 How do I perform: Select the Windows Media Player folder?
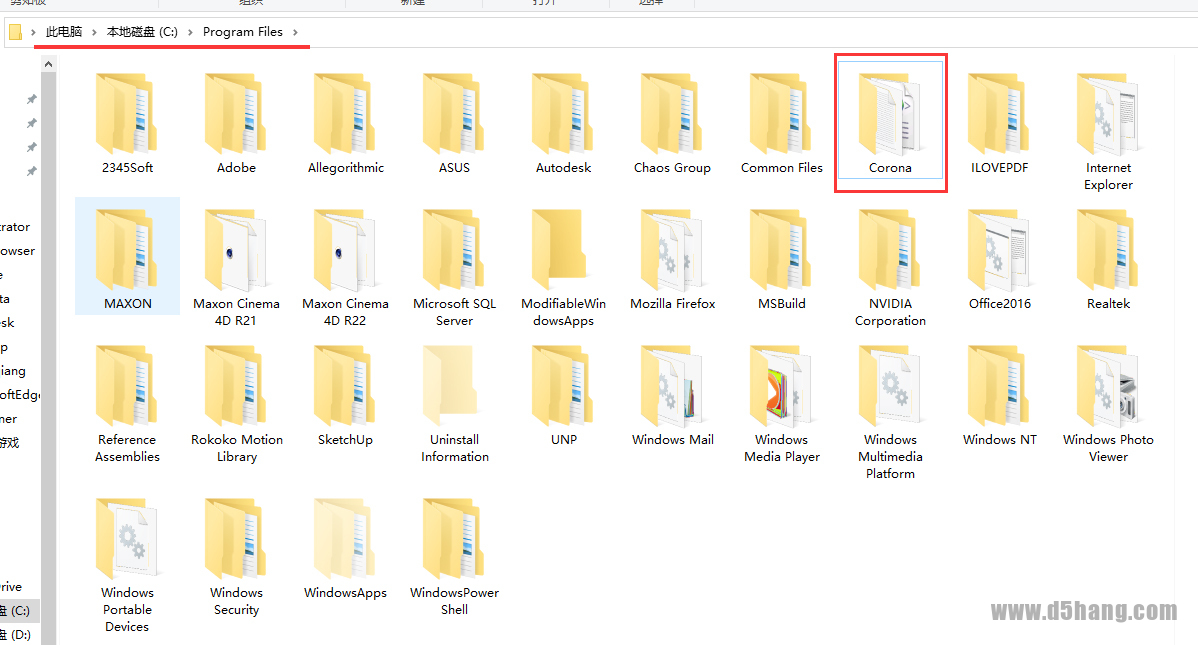(782, 404)
